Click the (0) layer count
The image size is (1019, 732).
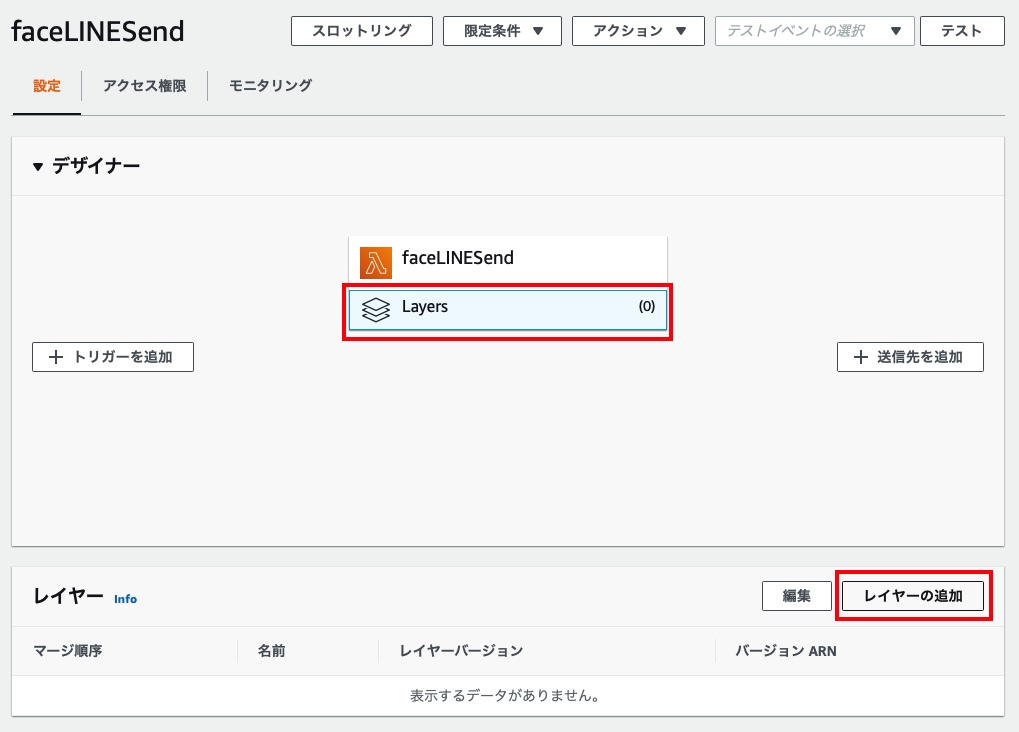pyautogui.click(x=647, y=306)
